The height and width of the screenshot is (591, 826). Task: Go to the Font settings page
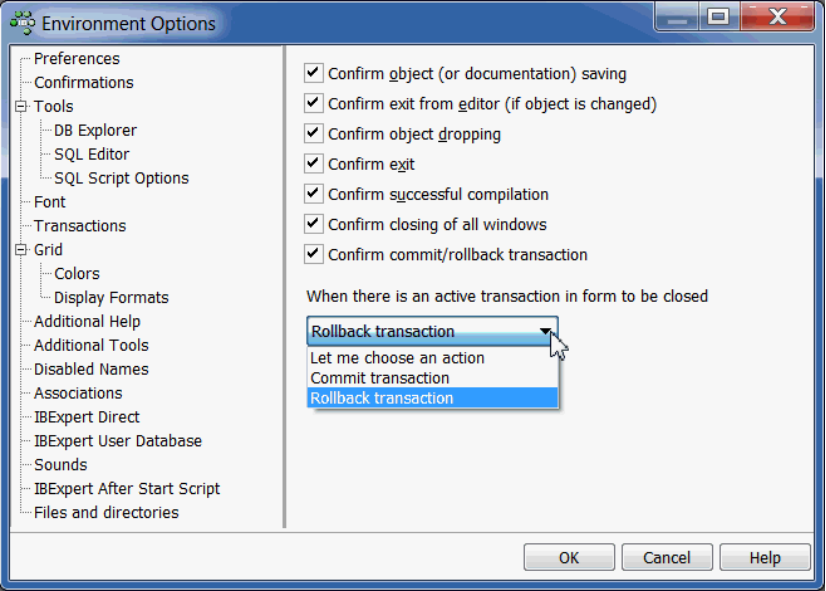50,202
